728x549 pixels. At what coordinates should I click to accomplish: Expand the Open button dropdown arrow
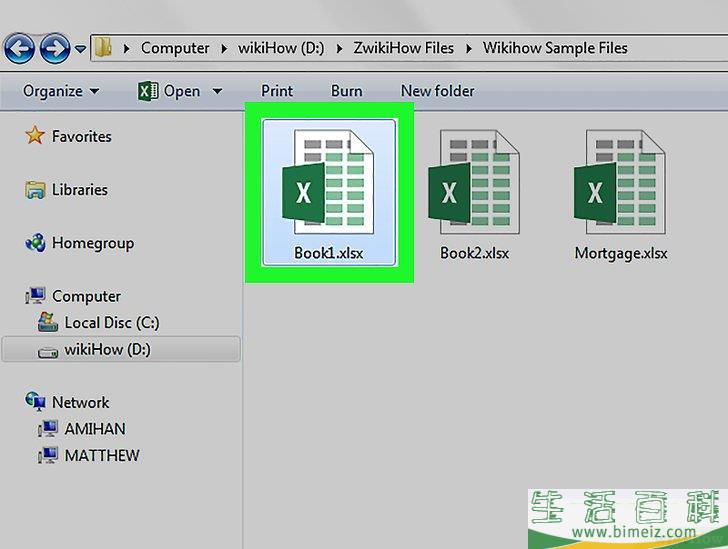point(217,91)
